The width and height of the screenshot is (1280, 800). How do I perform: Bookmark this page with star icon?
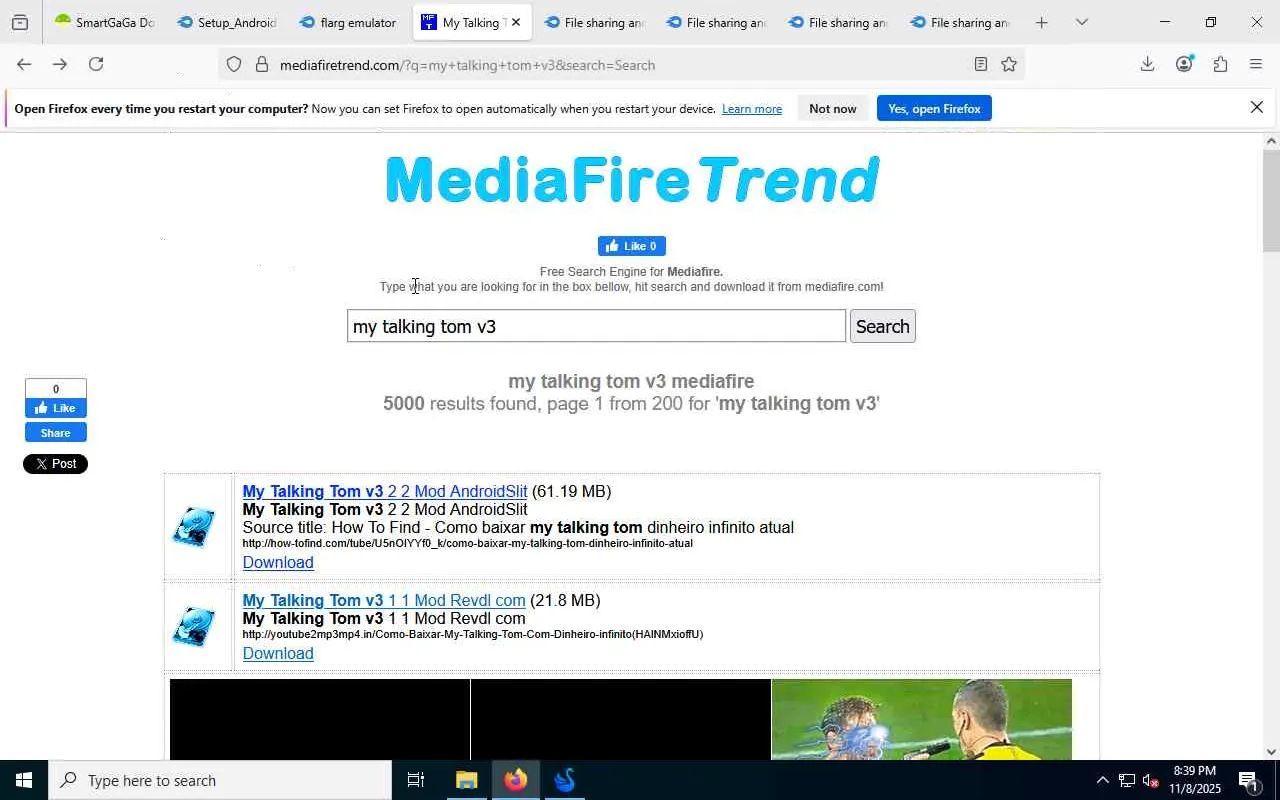pos(1009,65)
